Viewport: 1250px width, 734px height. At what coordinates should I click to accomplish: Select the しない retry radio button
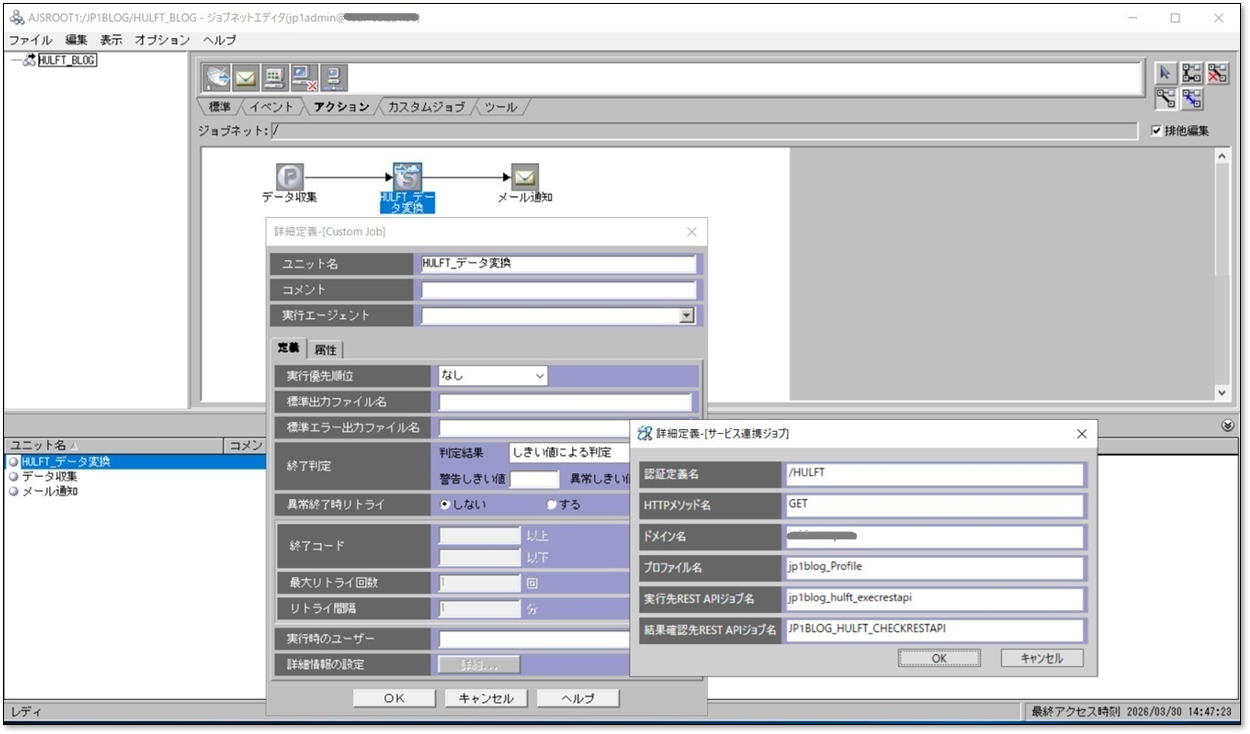click(446, 505)
